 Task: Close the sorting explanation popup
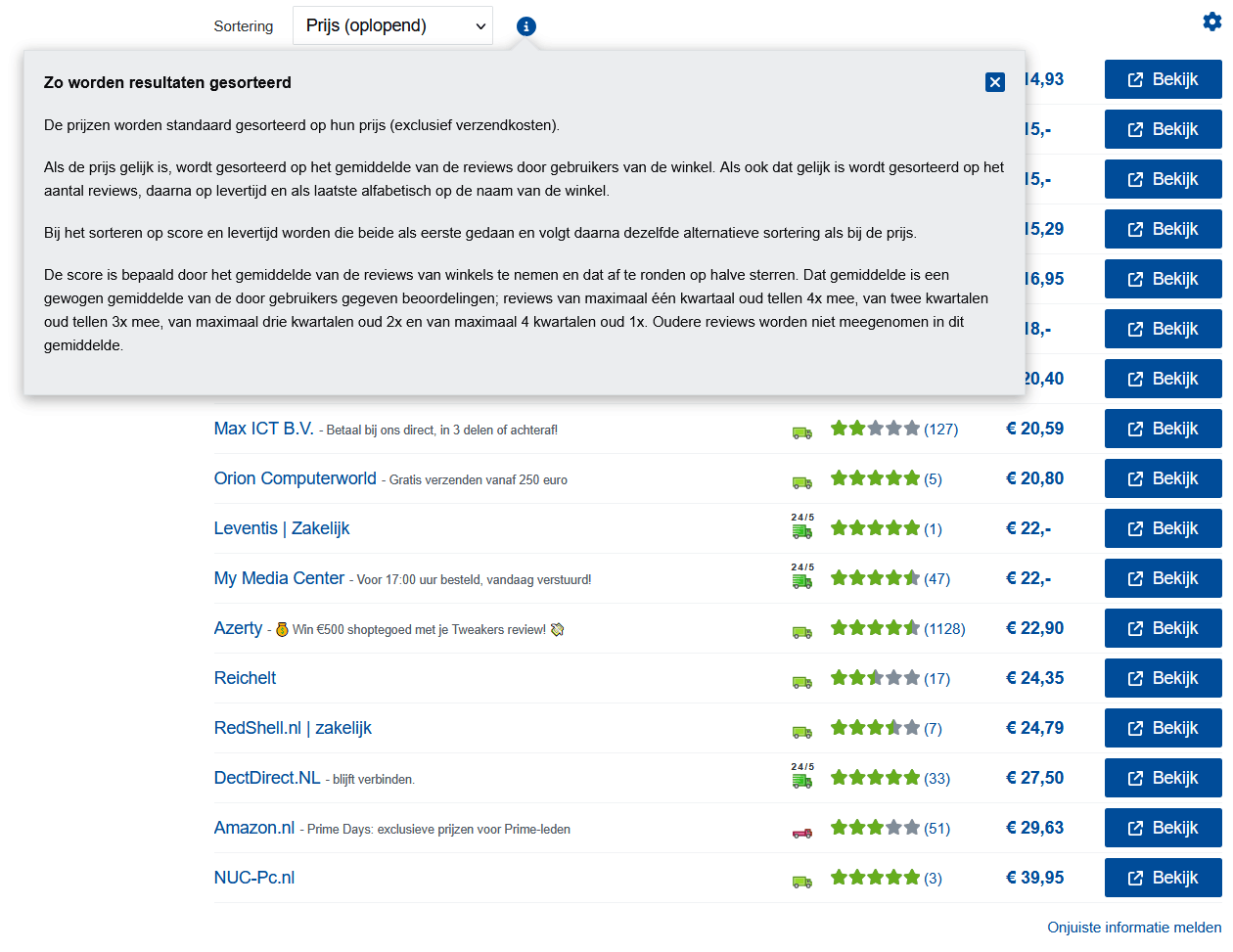point(995,82)
